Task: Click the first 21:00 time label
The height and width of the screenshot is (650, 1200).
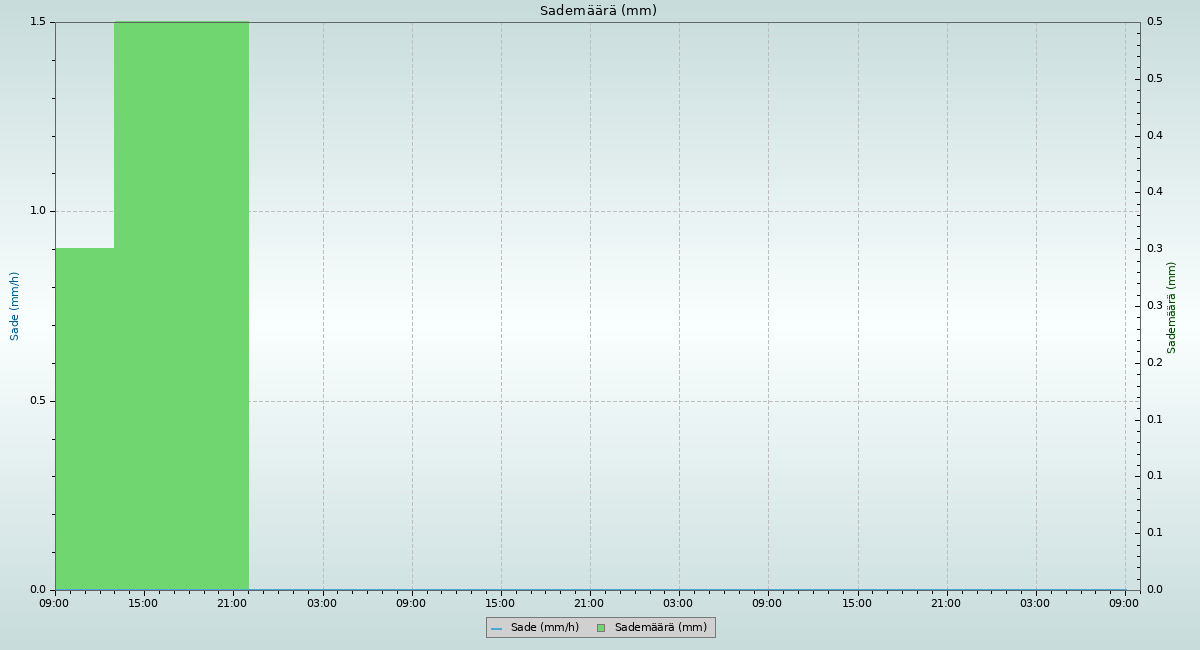Action: [232, 603]
